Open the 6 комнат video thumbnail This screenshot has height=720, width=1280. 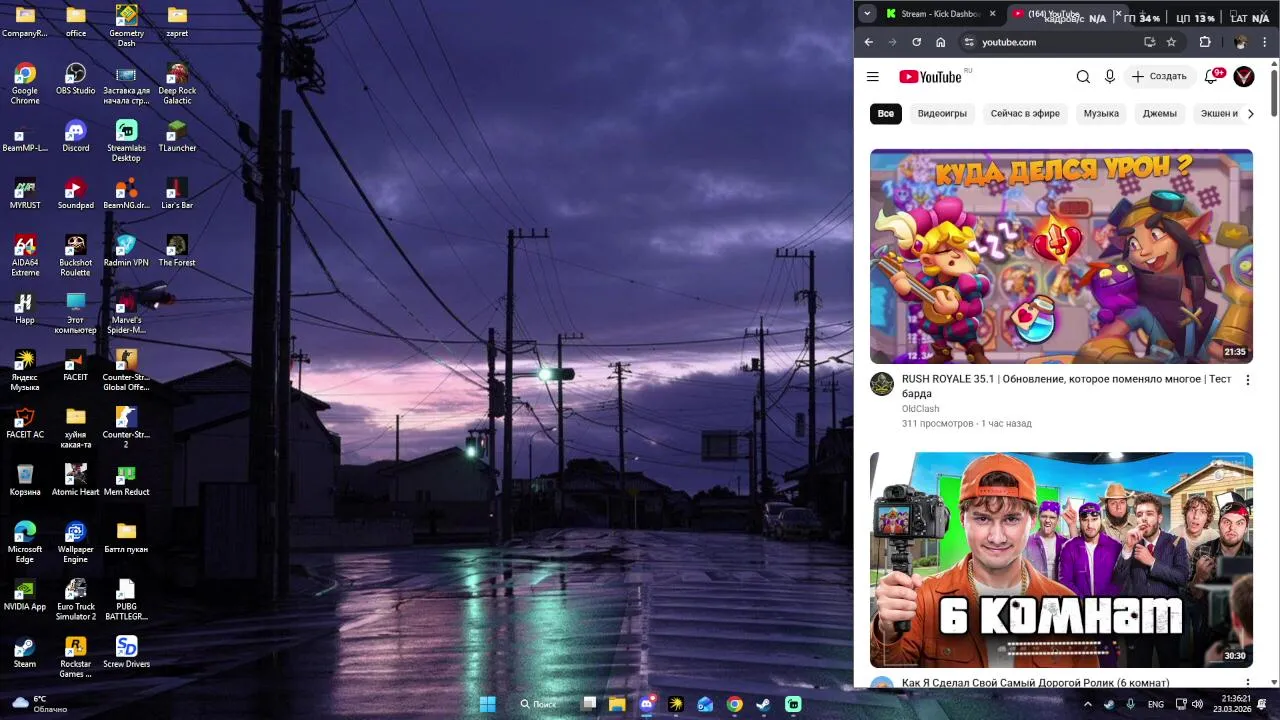coord(1061,560)
